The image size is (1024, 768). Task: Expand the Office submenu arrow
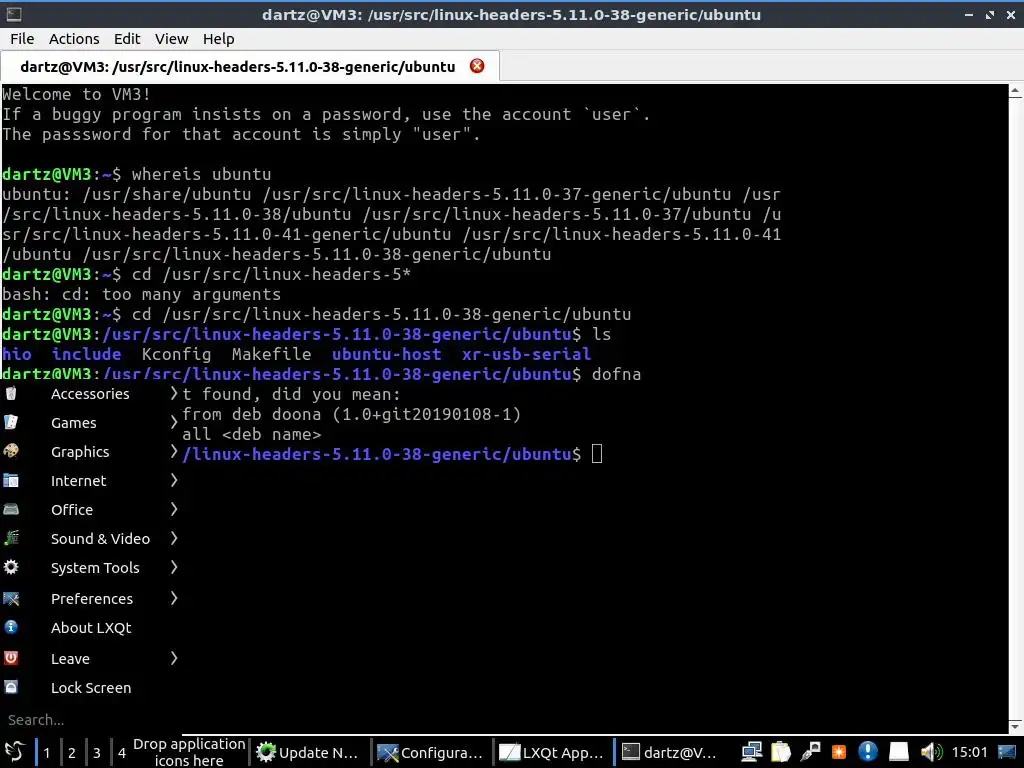pos(174,509)
